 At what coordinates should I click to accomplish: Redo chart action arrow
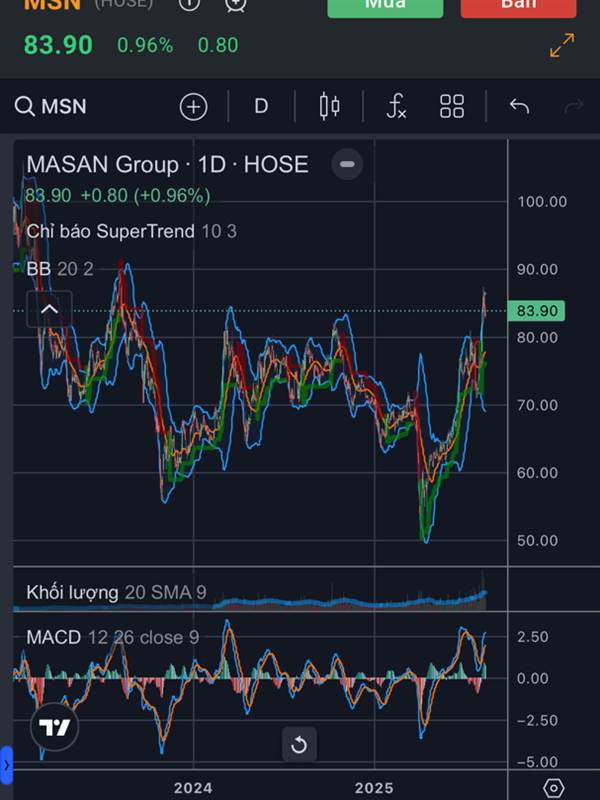coord(574,107)
